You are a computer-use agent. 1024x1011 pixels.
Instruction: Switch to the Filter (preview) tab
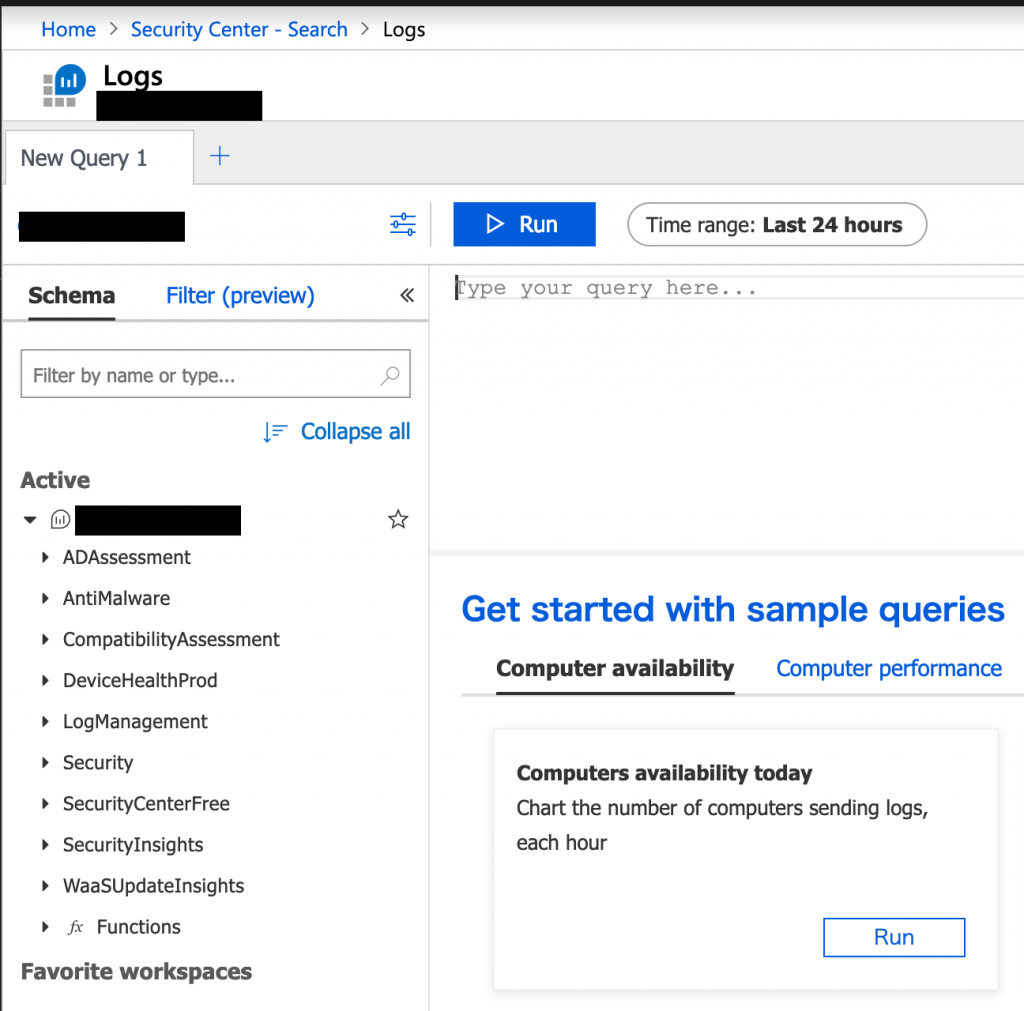tap(240, 296)
